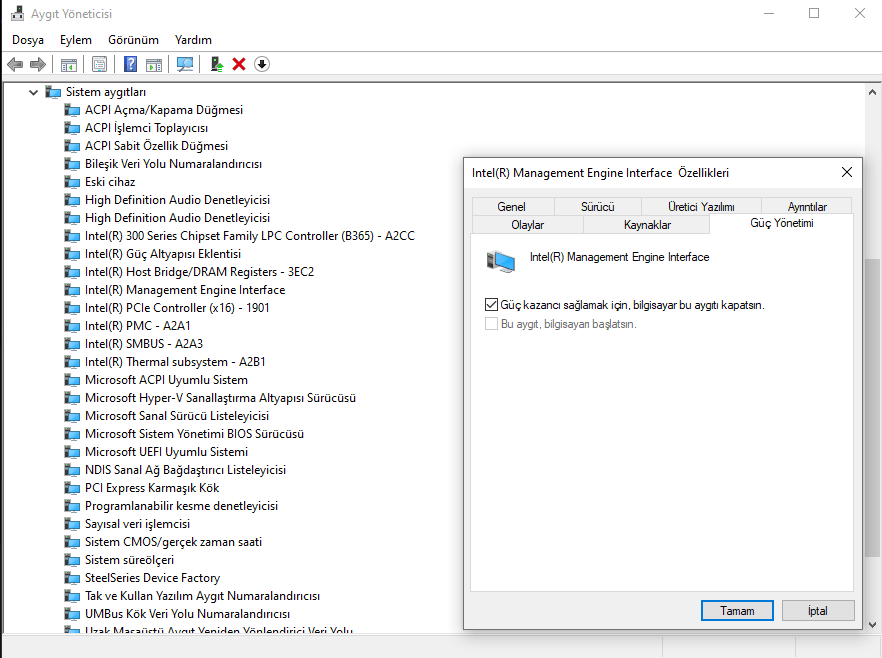Open the Görünüm menu
882x658 pixels.
(x=133, y=40)
